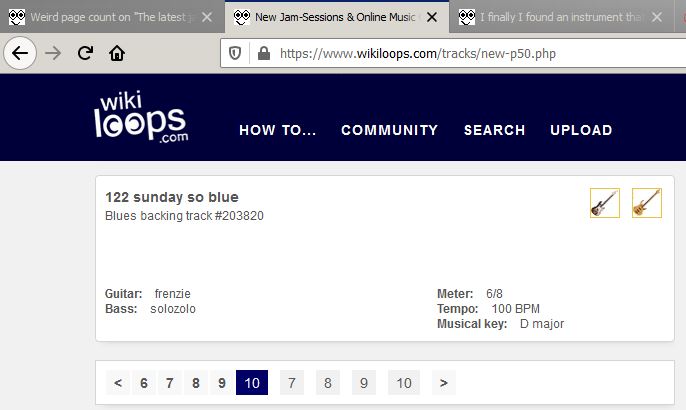Click the electric guitar instrument icon

click(604, 203)
